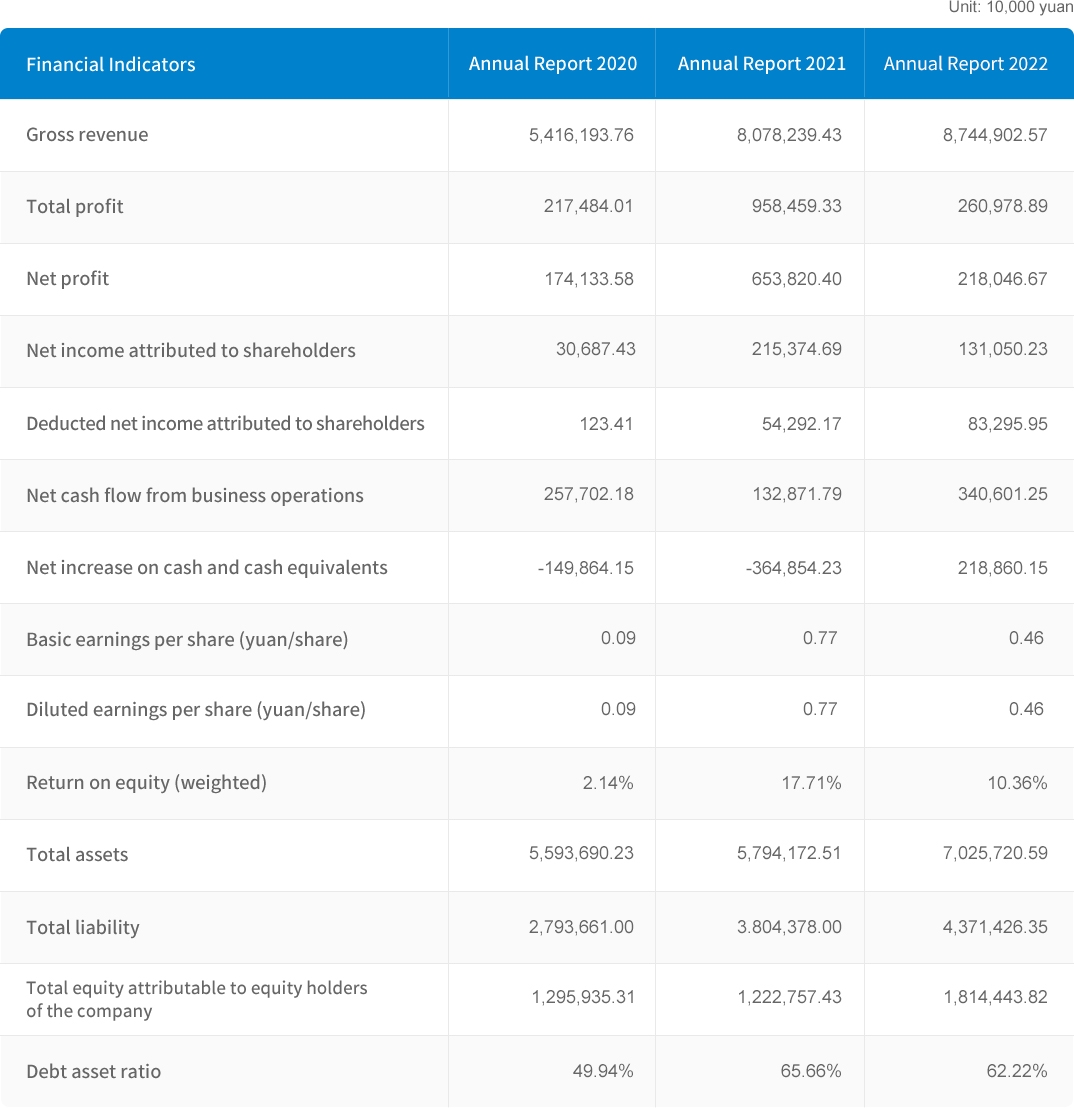This screenshot has height=1108, width=1074.
Task: Click the Gross revenue row label
Action: 87,135
